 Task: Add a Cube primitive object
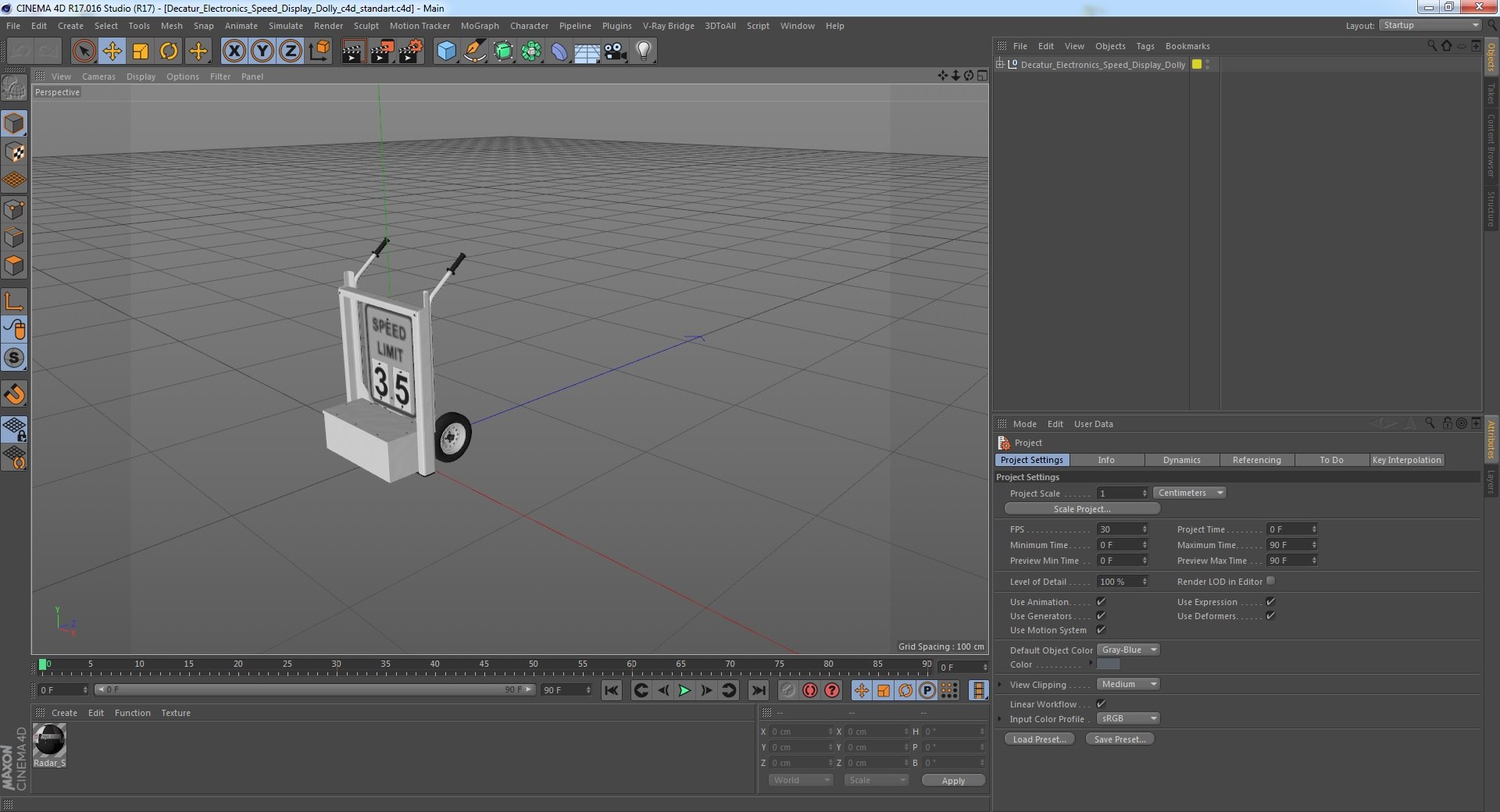(x=446, y=52)
